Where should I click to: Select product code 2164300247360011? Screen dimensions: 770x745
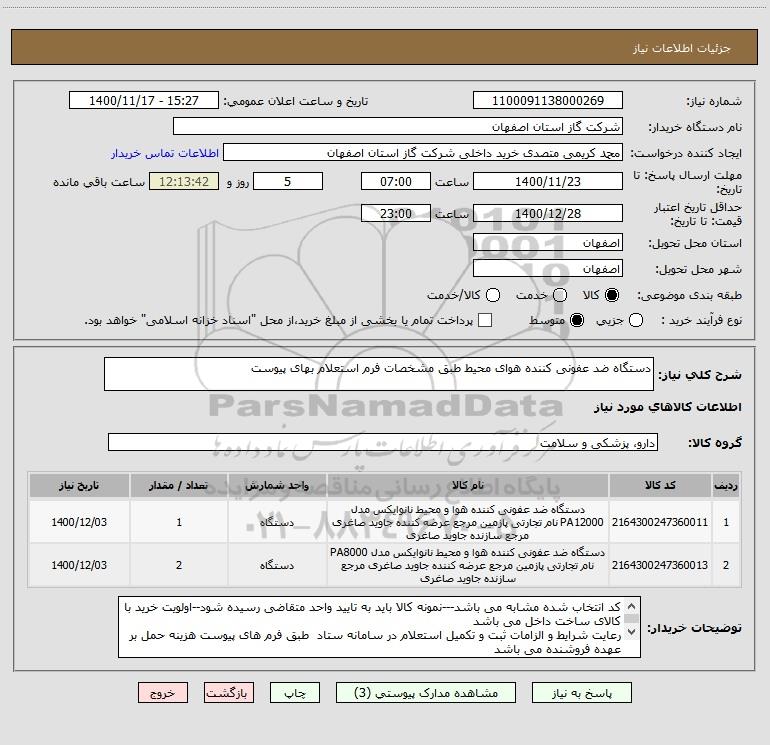660,522
